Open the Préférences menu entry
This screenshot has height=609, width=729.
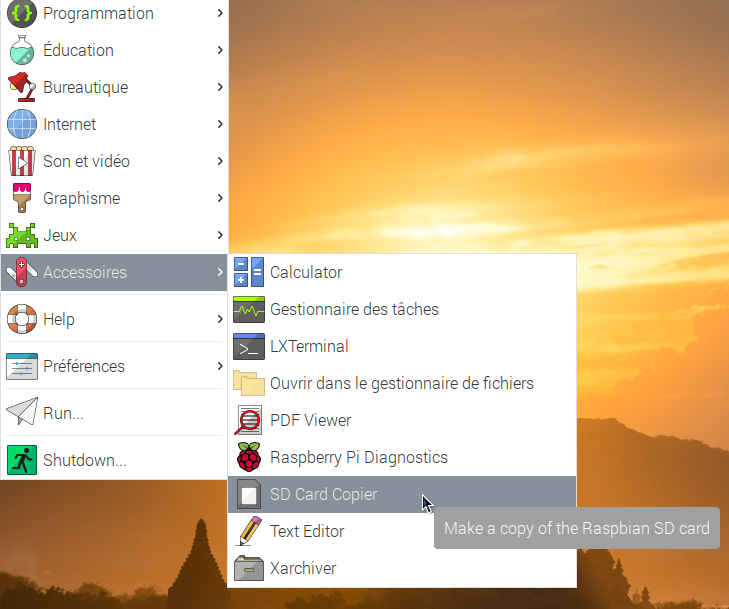(x=114, y=366)
